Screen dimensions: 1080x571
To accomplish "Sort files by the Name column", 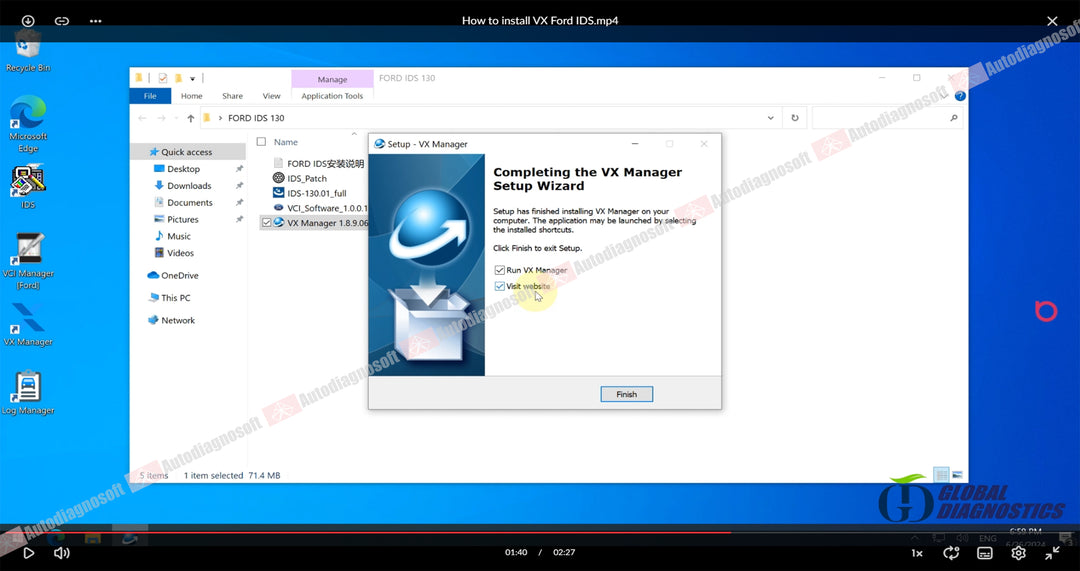I will (286, 142).
